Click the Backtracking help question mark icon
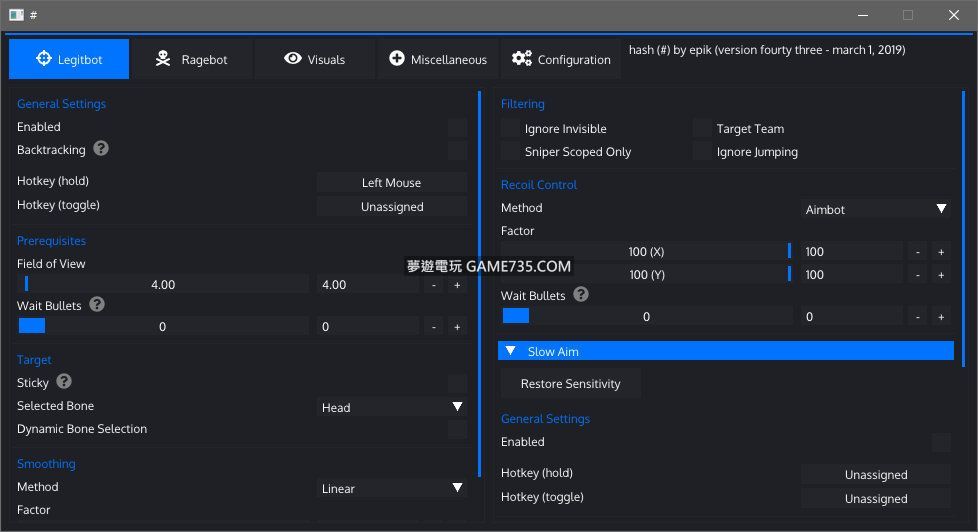Viewport: 978px width, 532px height. [x=101, y=149]
